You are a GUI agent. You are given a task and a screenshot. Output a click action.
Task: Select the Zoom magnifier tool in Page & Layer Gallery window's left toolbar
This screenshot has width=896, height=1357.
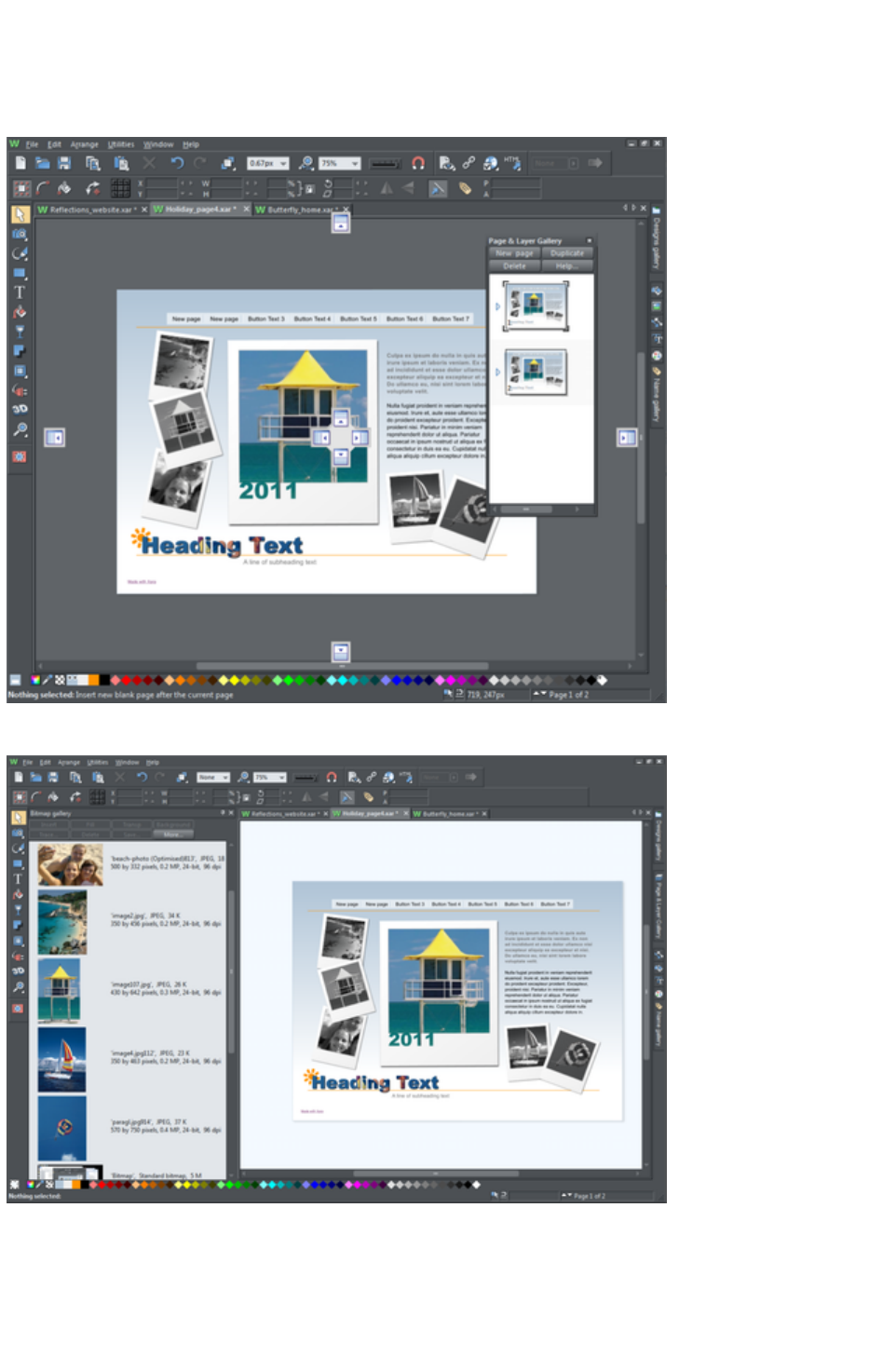click(20, 429)
